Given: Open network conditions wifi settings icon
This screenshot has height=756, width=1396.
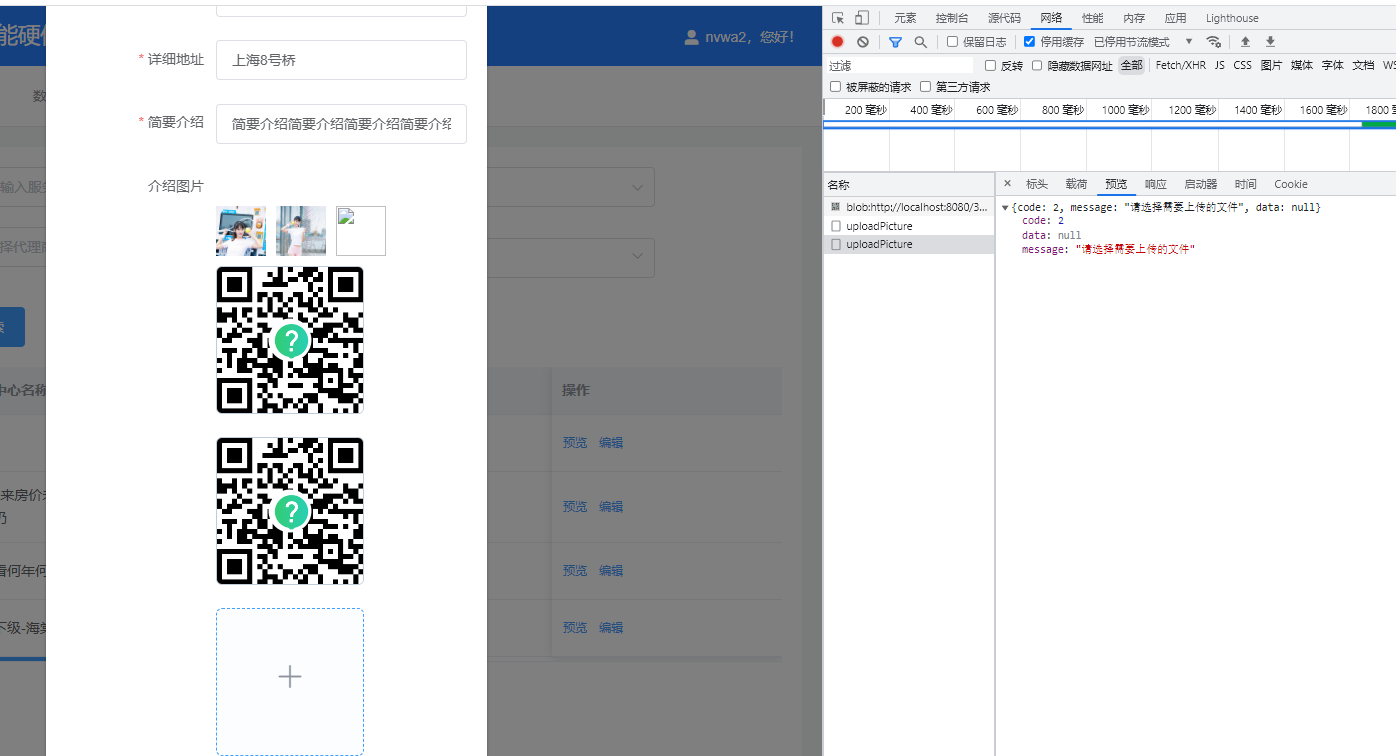Looking at the screenshot, I should [x=1214, y=42].
